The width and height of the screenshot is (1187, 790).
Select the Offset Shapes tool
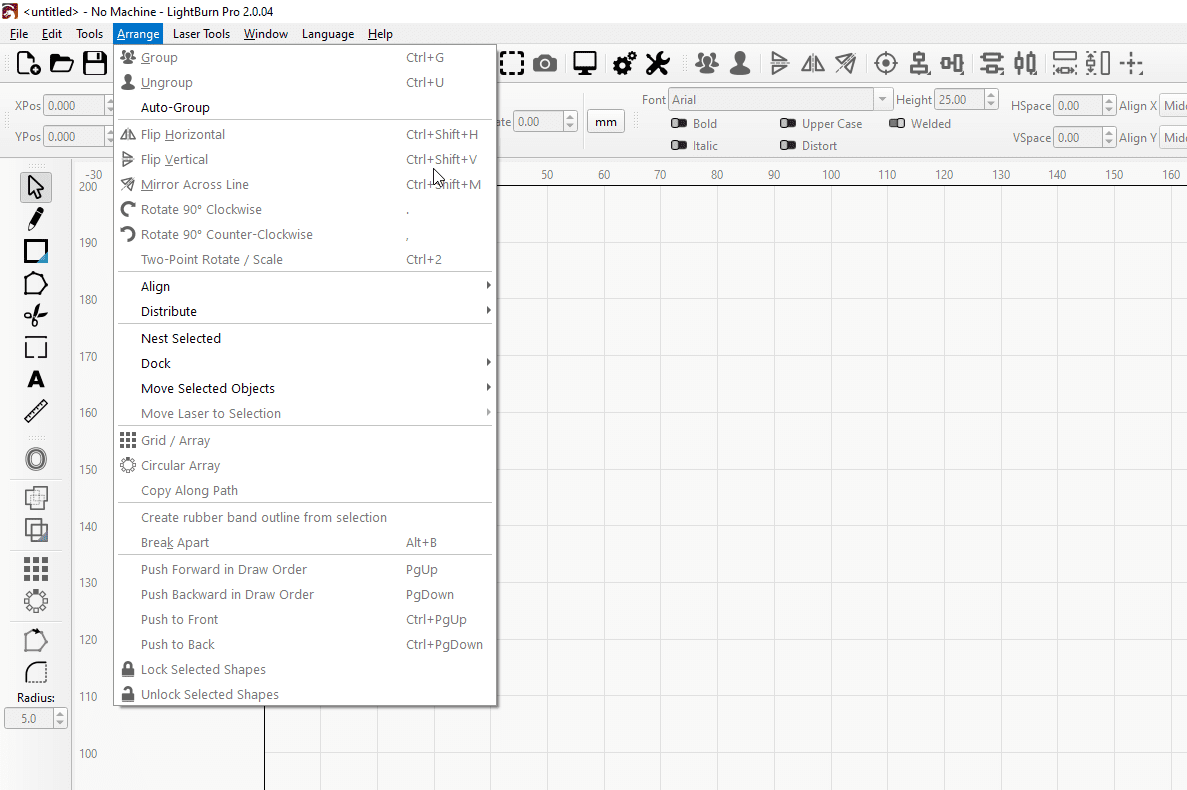point(36,459)
